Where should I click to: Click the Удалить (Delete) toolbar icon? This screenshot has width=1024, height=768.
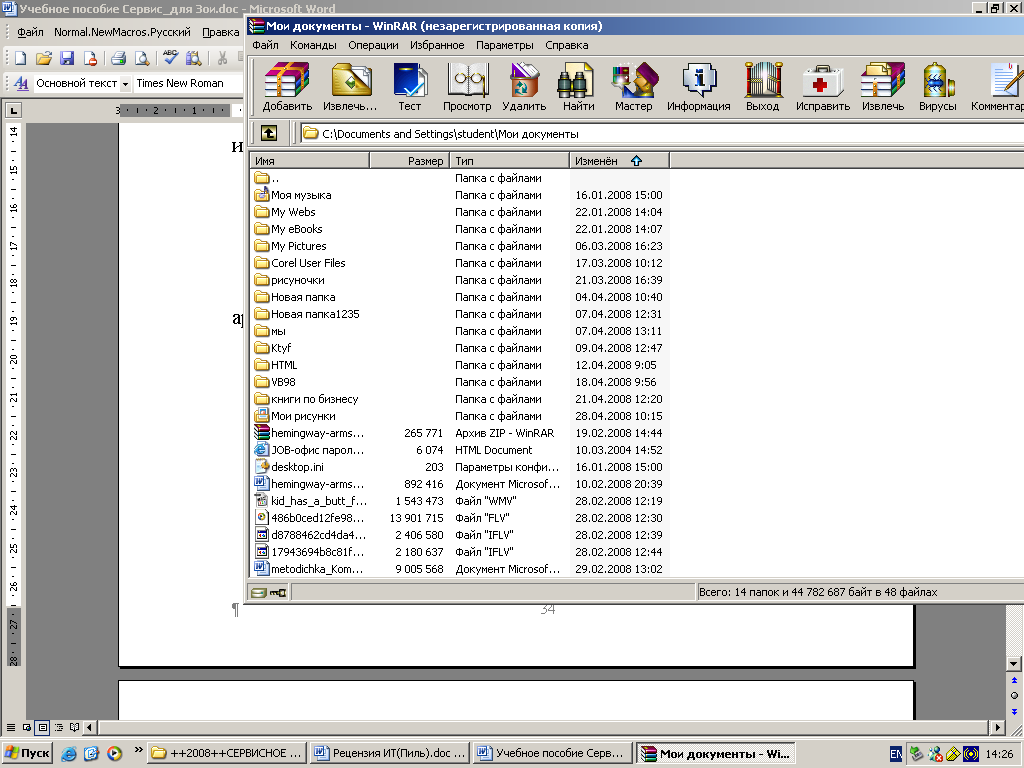524,87
